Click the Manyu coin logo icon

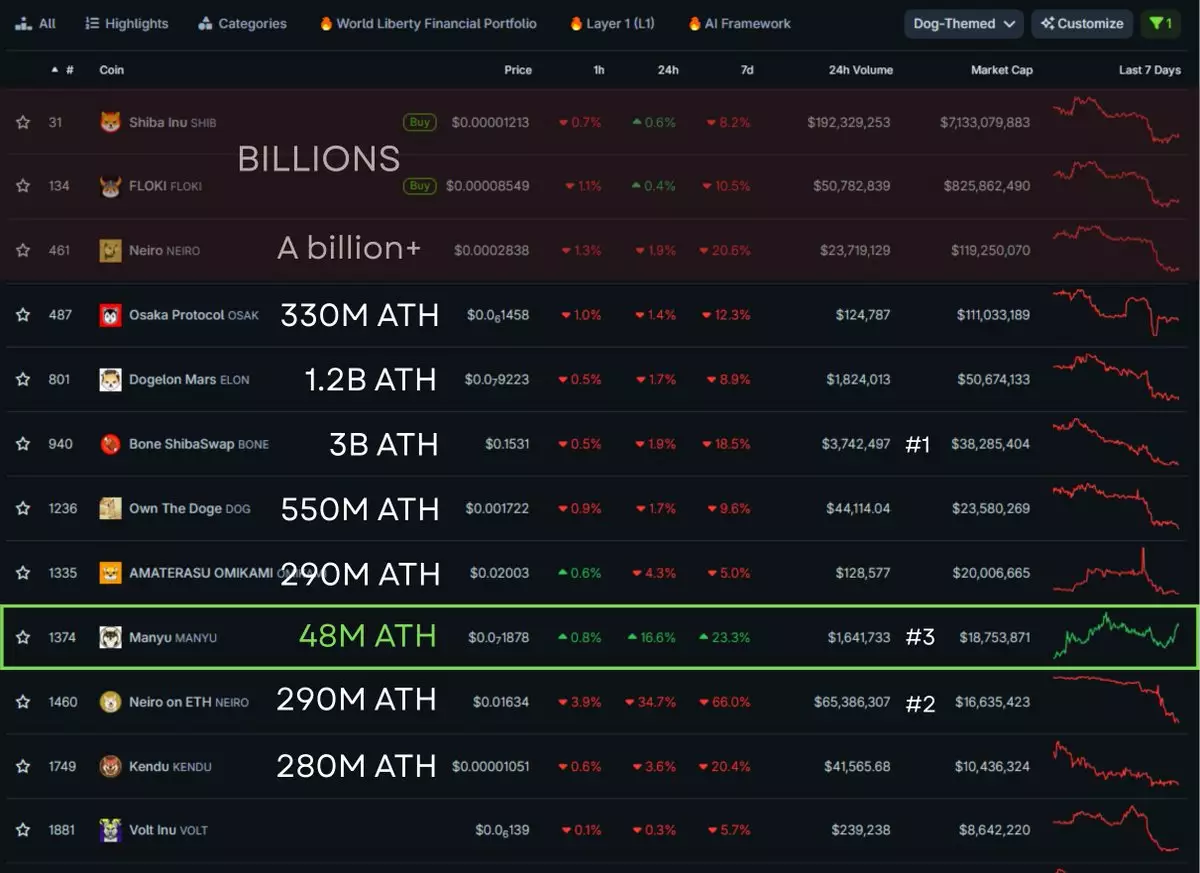[x=110, y=637]
